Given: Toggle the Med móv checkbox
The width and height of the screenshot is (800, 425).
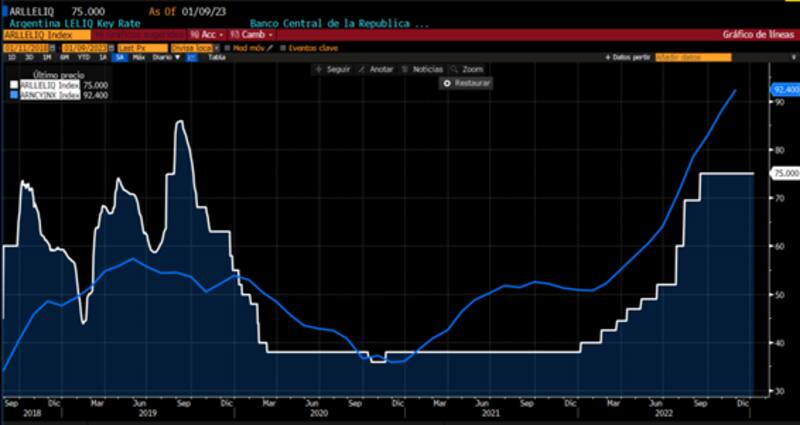Looking at the screenshot, I should (x=229, y=47).
